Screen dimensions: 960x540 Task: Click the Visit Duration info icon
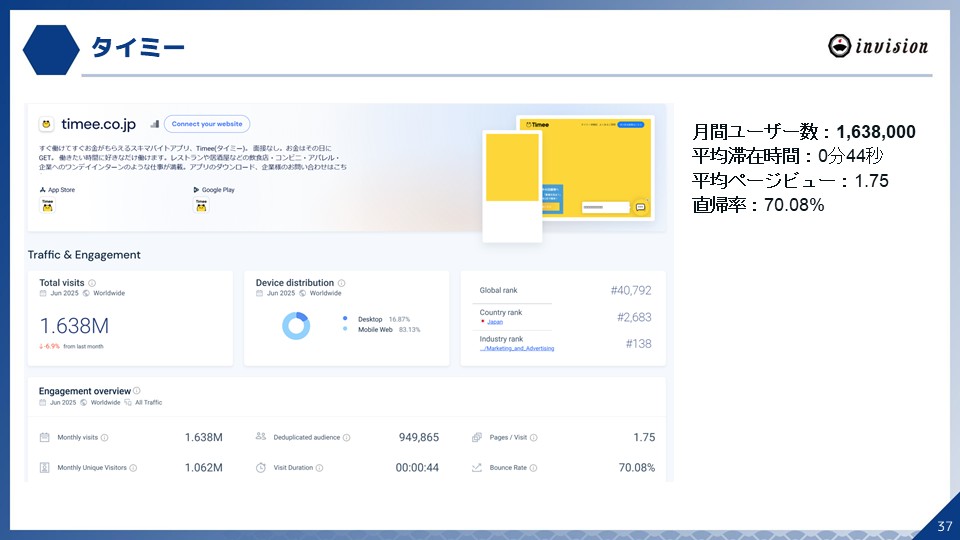pos(319,468)
